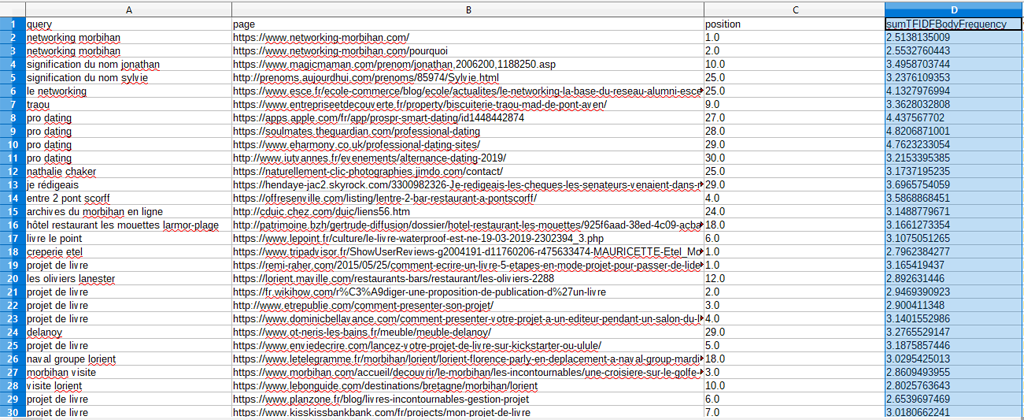Click the sumTFIDFBodyFrequency header cell
The image size is (1024, 420).
[x=954, y=24]
